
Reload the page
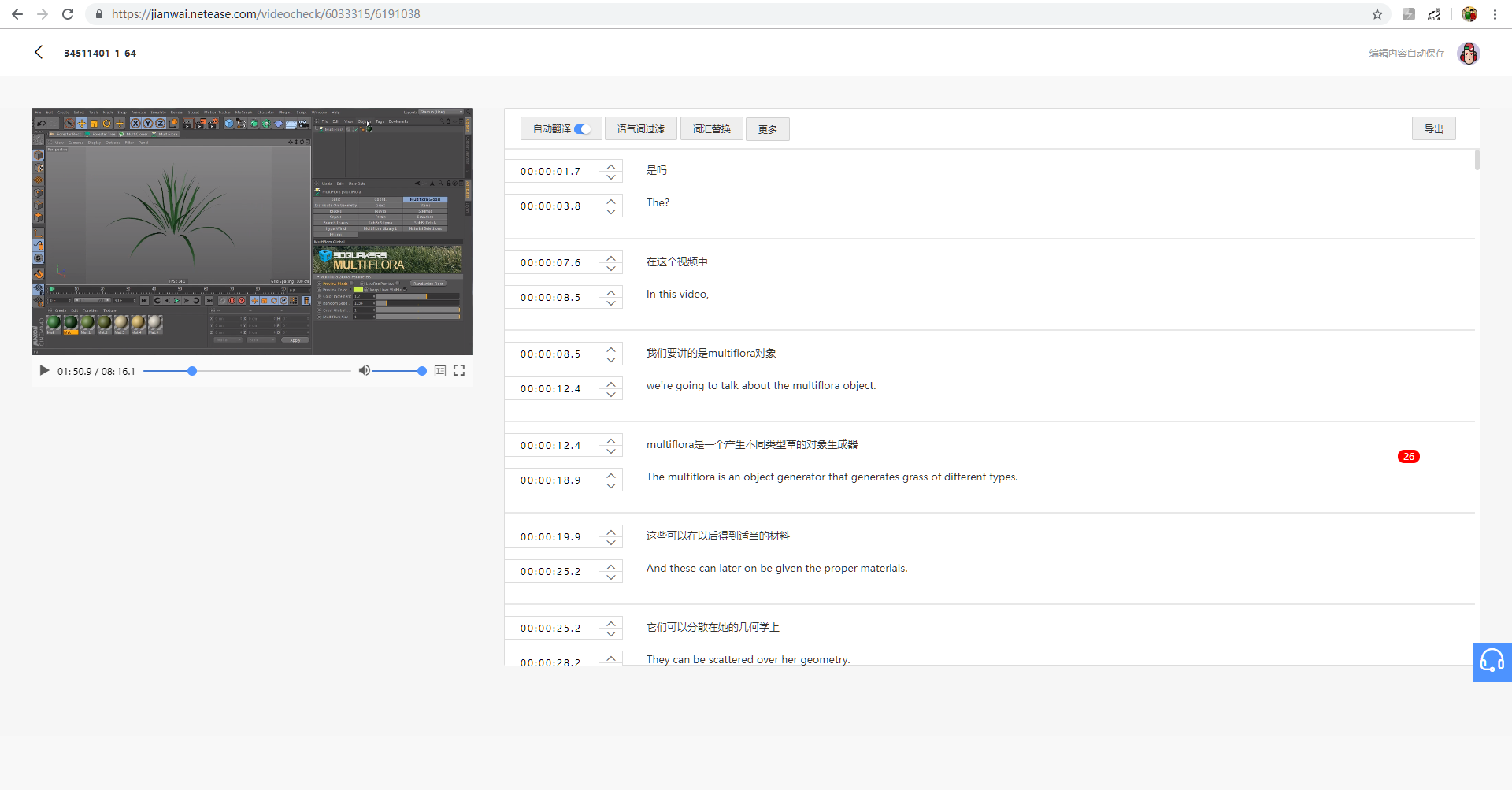point(68,14)
